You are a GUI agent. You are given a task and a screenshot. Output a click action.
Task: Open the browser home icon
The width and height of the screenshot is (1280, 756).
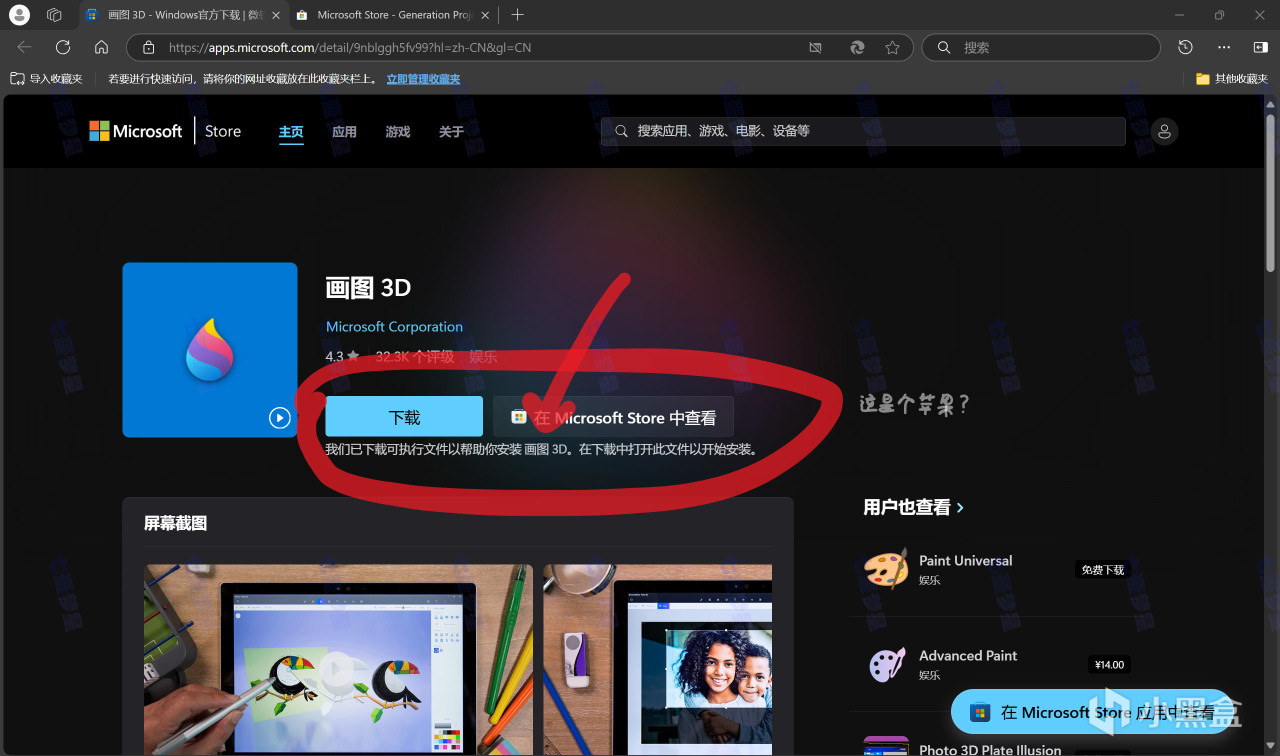pyautogui.click(x=101, y=47)
